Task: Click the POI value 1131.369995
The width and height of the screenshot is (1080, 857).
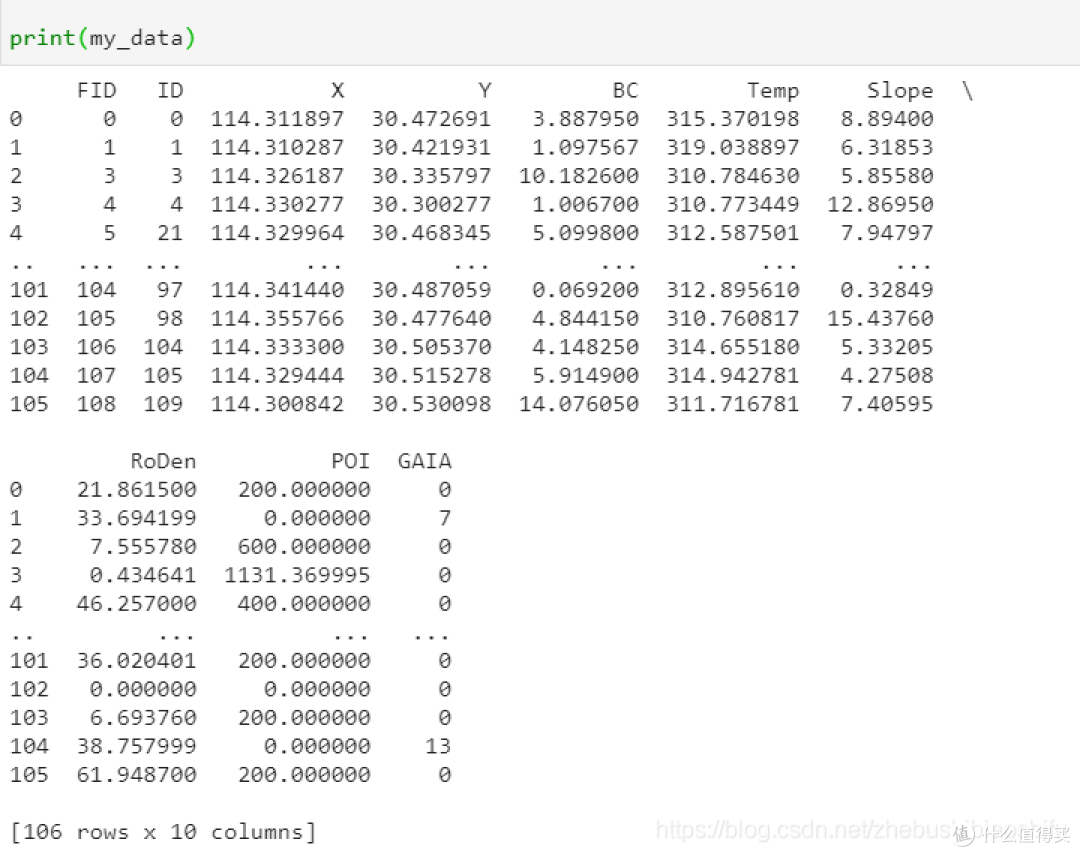Action: (297, 575)
